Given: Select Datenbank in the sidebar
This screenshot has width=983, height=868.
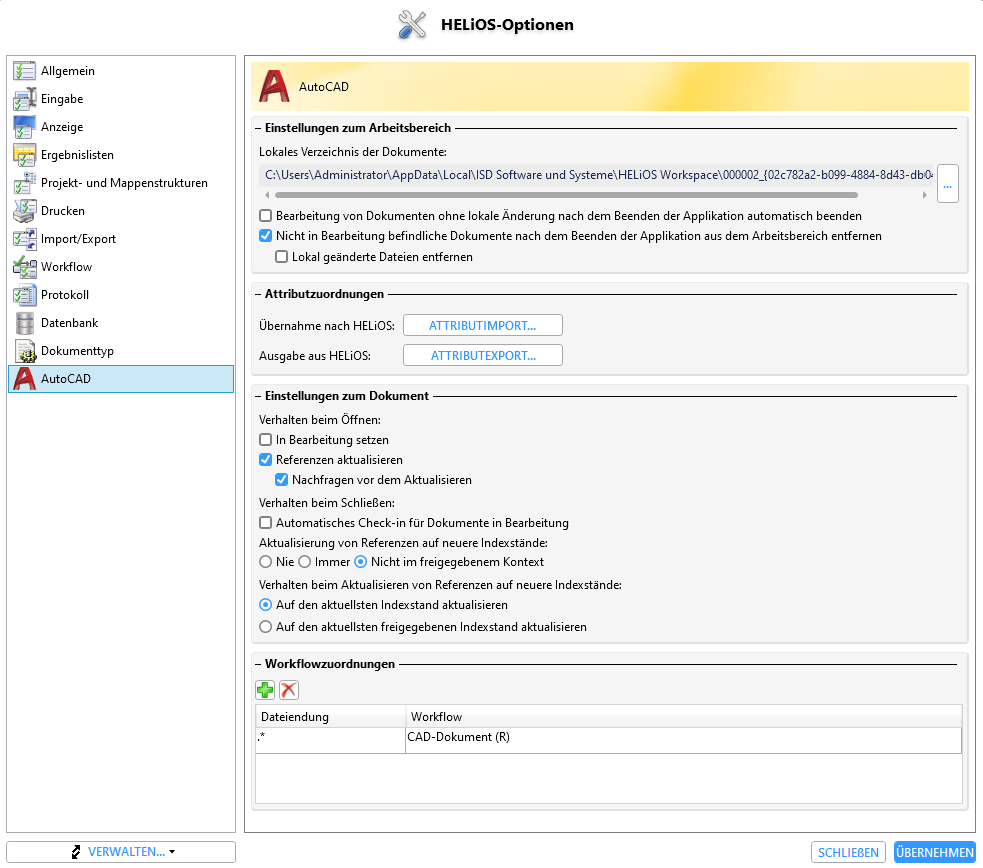Looking at the screenshot, I should click(121, 323).
